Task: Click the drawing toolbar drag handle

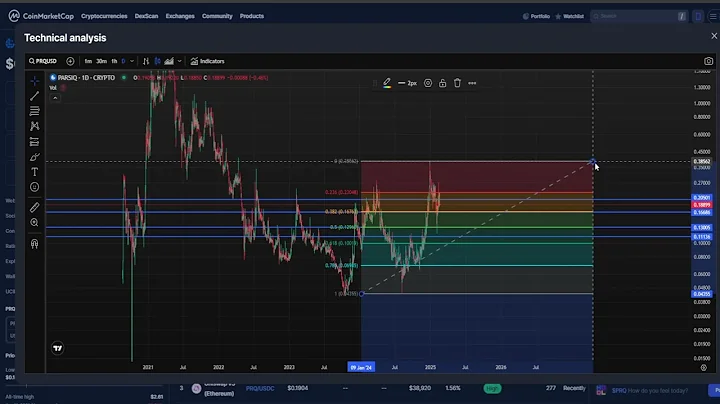Action: tap(375, 83)
